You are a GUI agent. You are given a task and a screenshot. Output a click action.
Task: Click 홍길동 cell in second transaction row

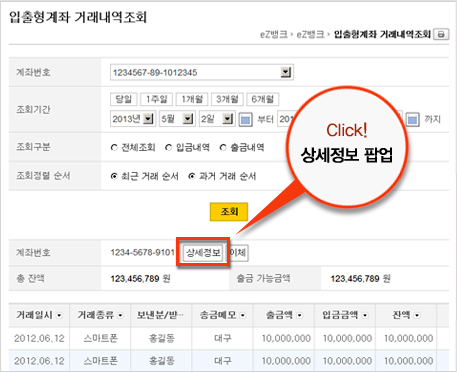(x=162, y=361)
